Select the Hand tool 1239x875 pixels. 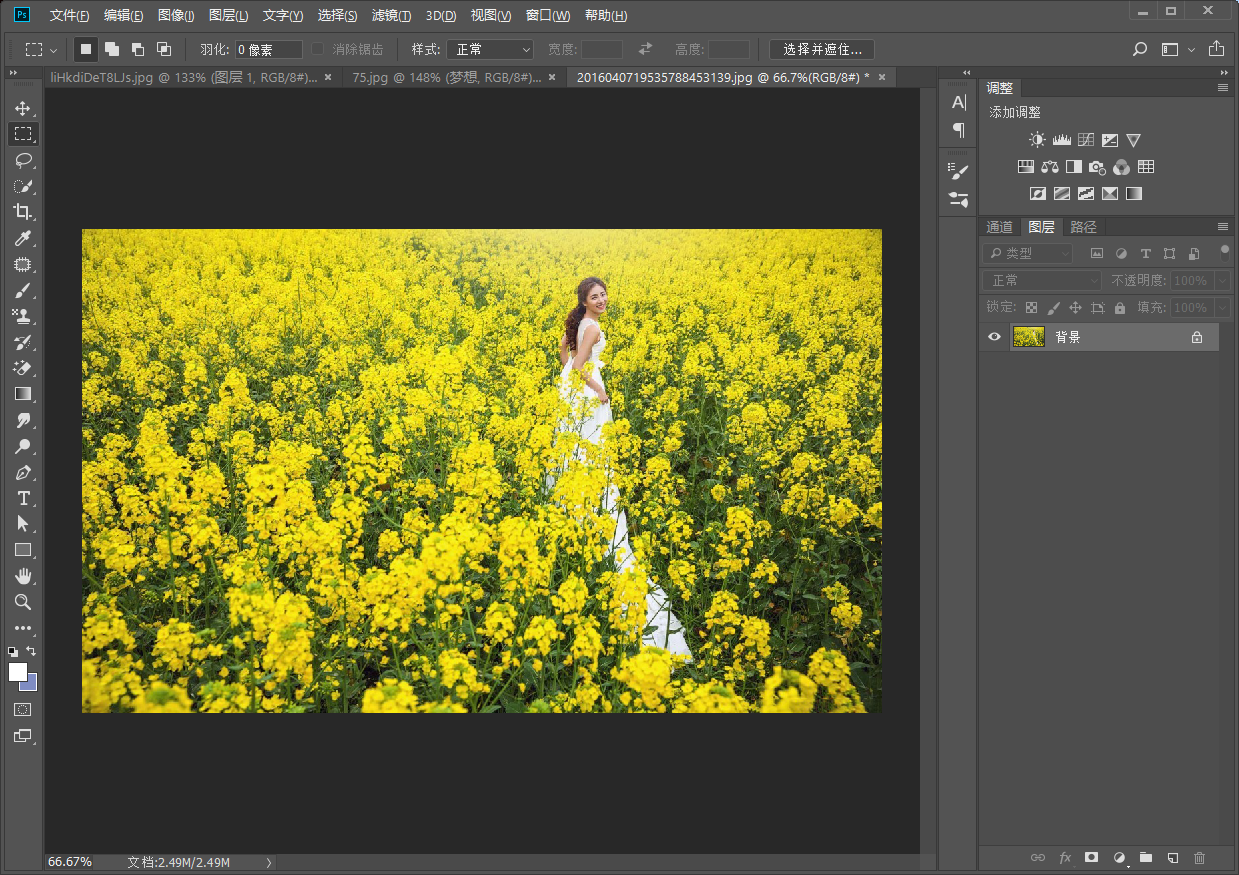click(22, 576)
